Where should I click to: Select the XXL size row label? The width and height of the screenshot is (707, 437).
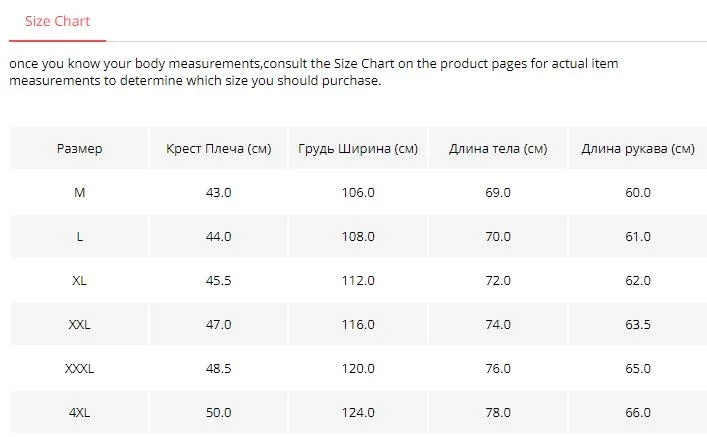point(79,324)
